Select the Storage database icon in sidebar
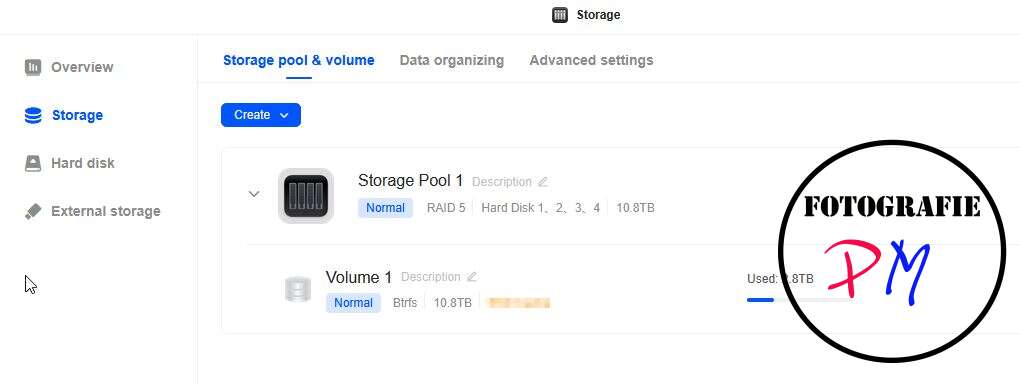Screen dimensions: 1020x384 pyautogui.click(x=33, y=115)
